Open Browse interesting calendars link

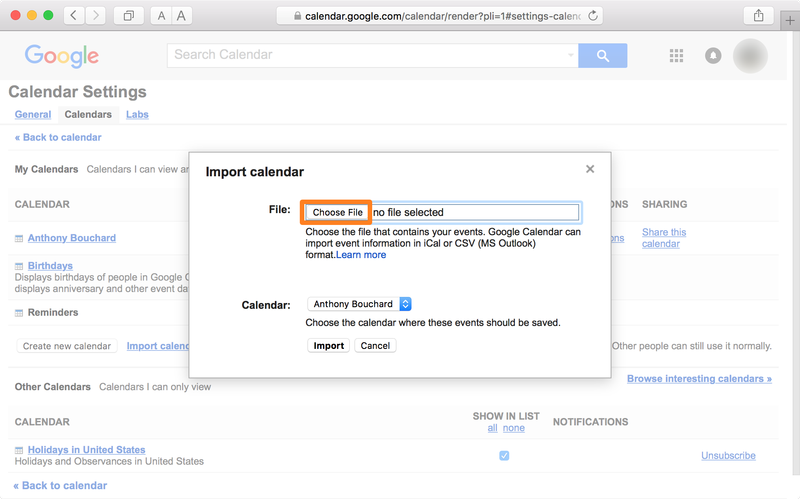tap(699, 379)
